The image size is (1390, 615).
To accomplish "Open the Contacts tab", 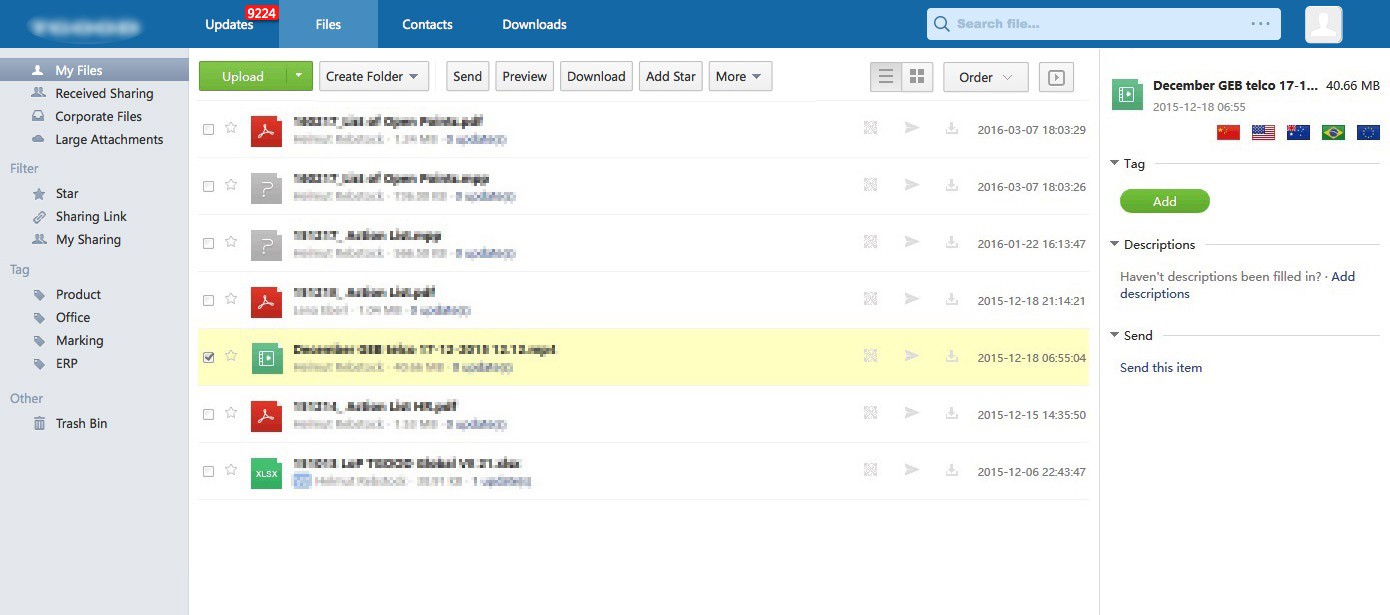I will coord(427,24).
